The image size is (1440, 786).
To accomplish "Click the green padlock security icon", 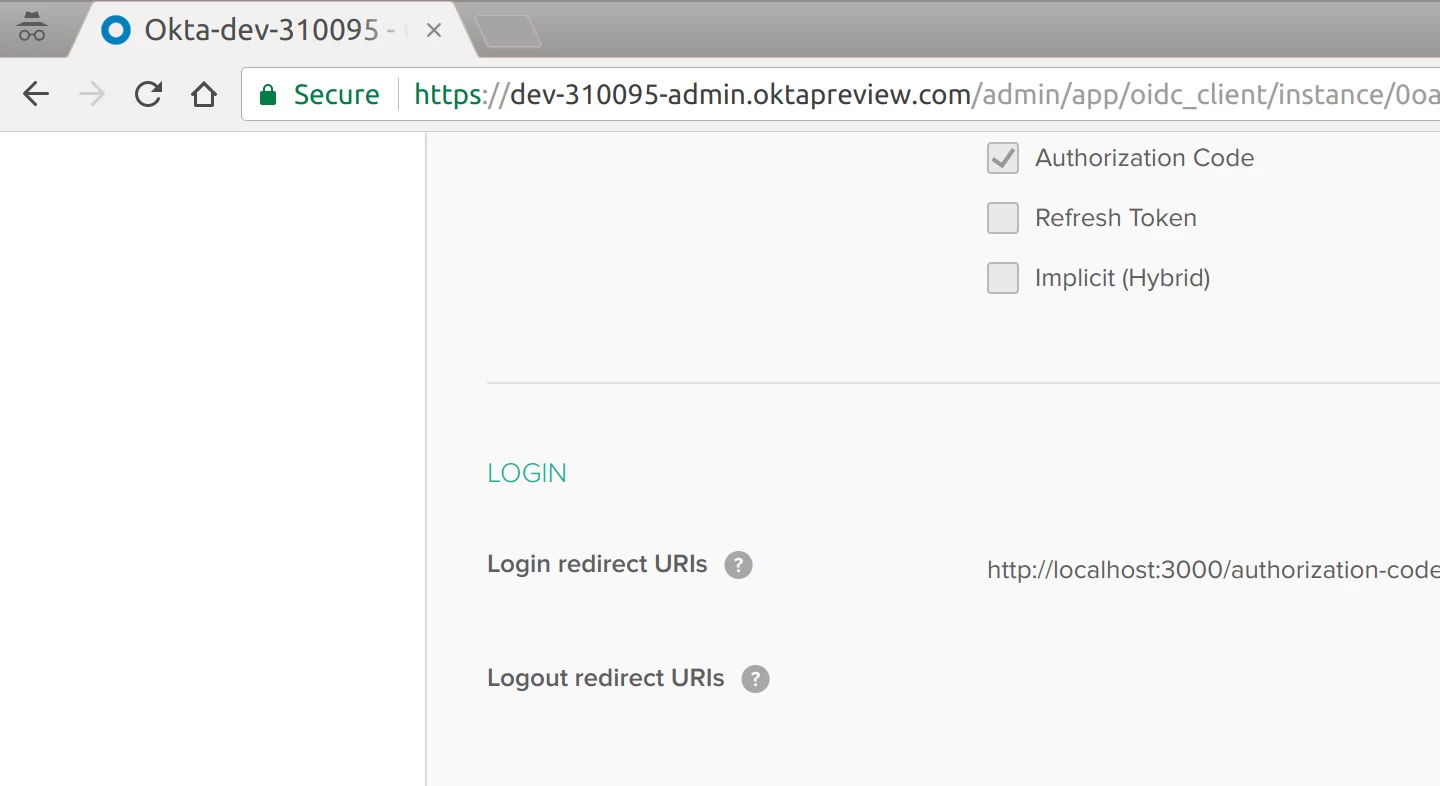I will click(267, 95).
